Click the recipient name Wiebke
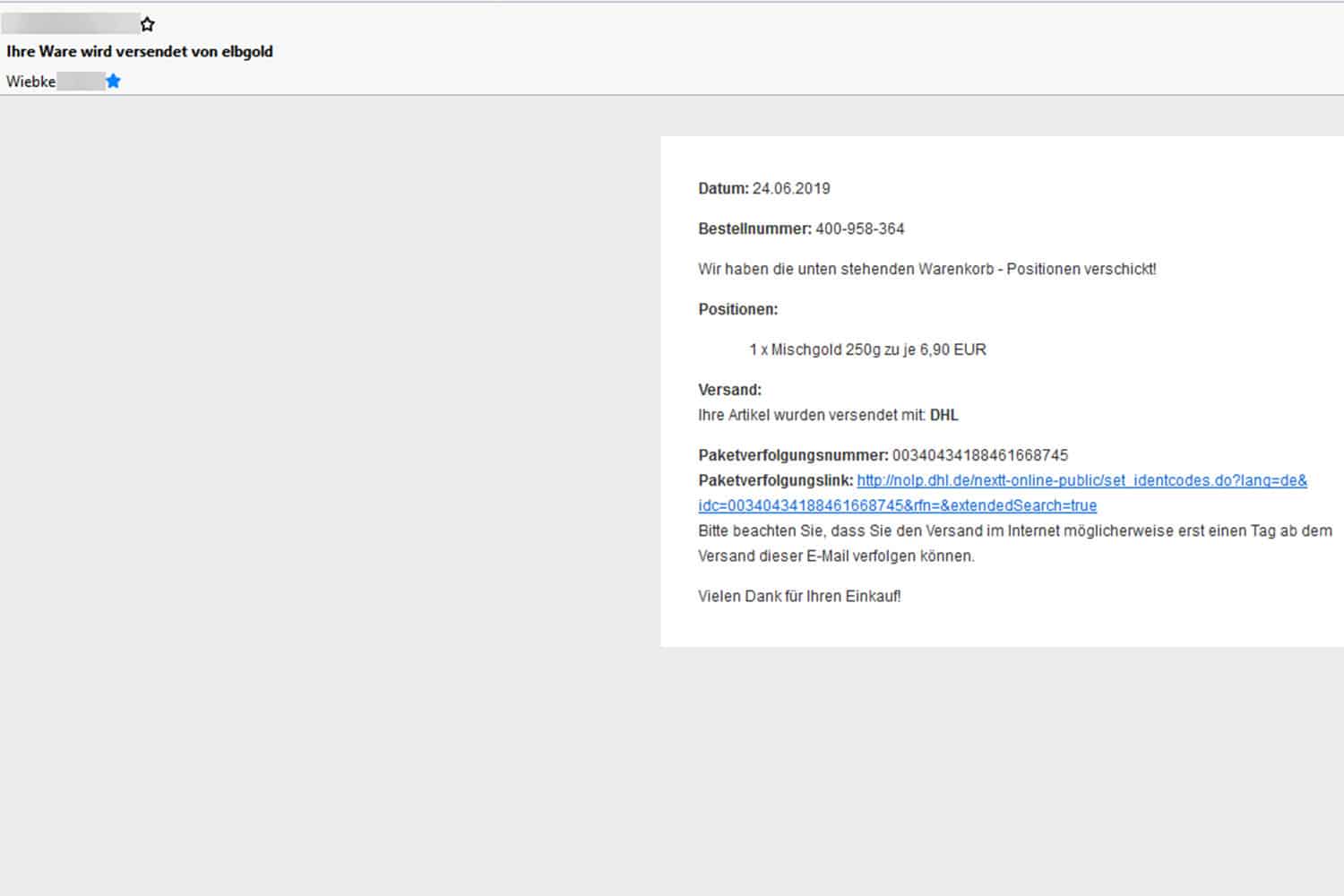 30,82
